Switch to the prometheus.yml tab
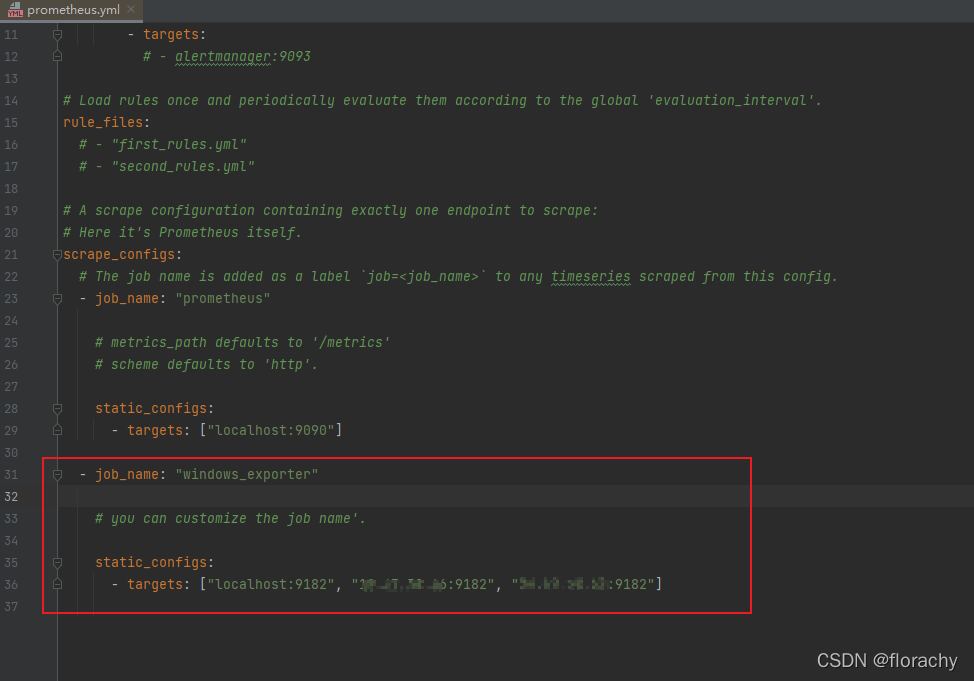The height and width of the screenshot is (681, 974). [x=75, y=10]
